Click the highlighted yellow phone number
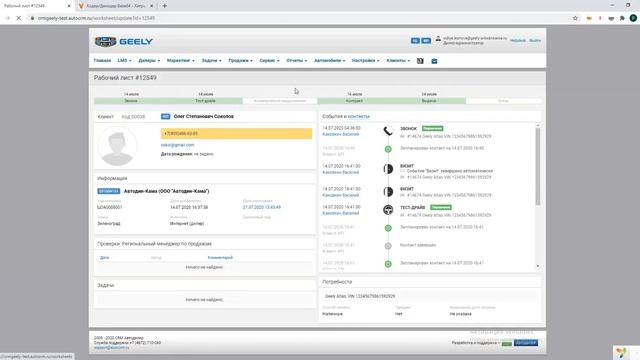The image size is (640, 360). pyautogui.click(x=236, y=133)
